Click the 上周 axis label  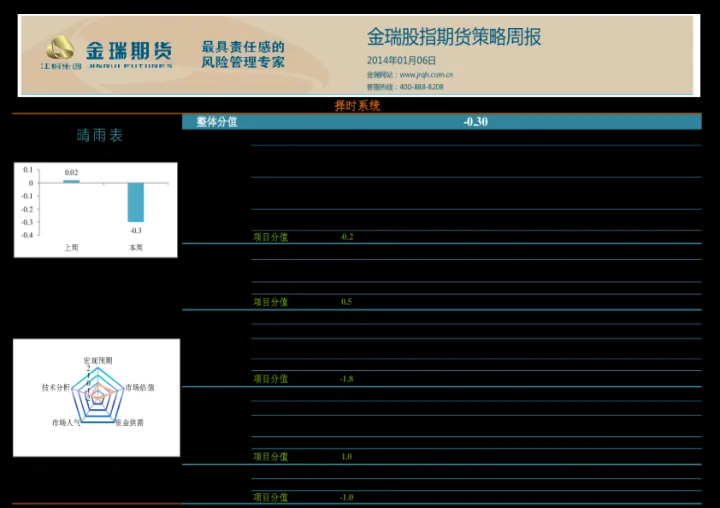(x=71, y=248)
